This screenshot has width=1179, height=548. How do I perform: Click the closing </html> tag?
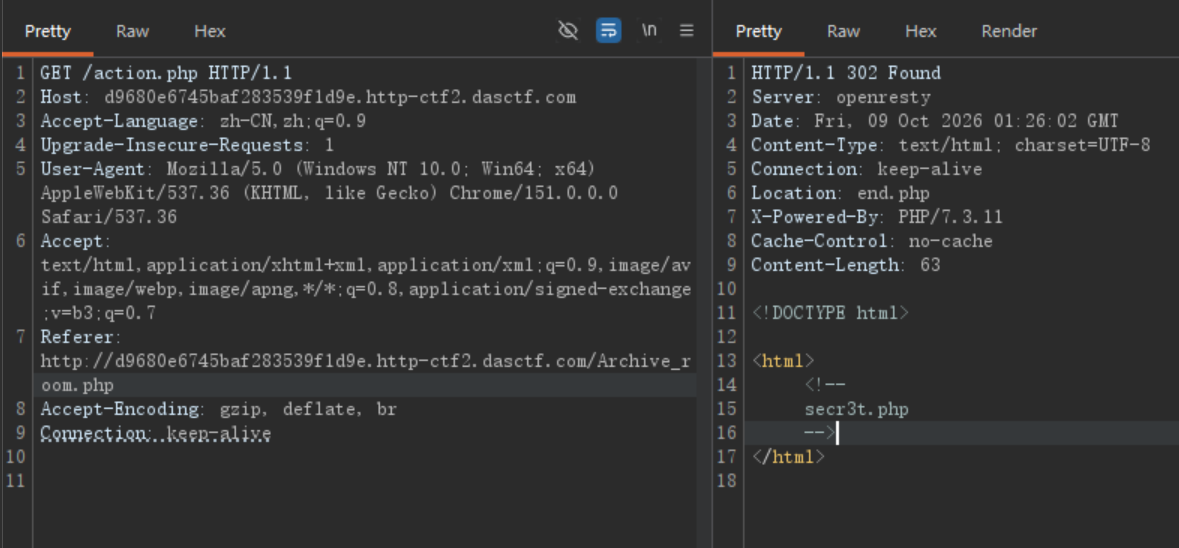tap(788, 457)
